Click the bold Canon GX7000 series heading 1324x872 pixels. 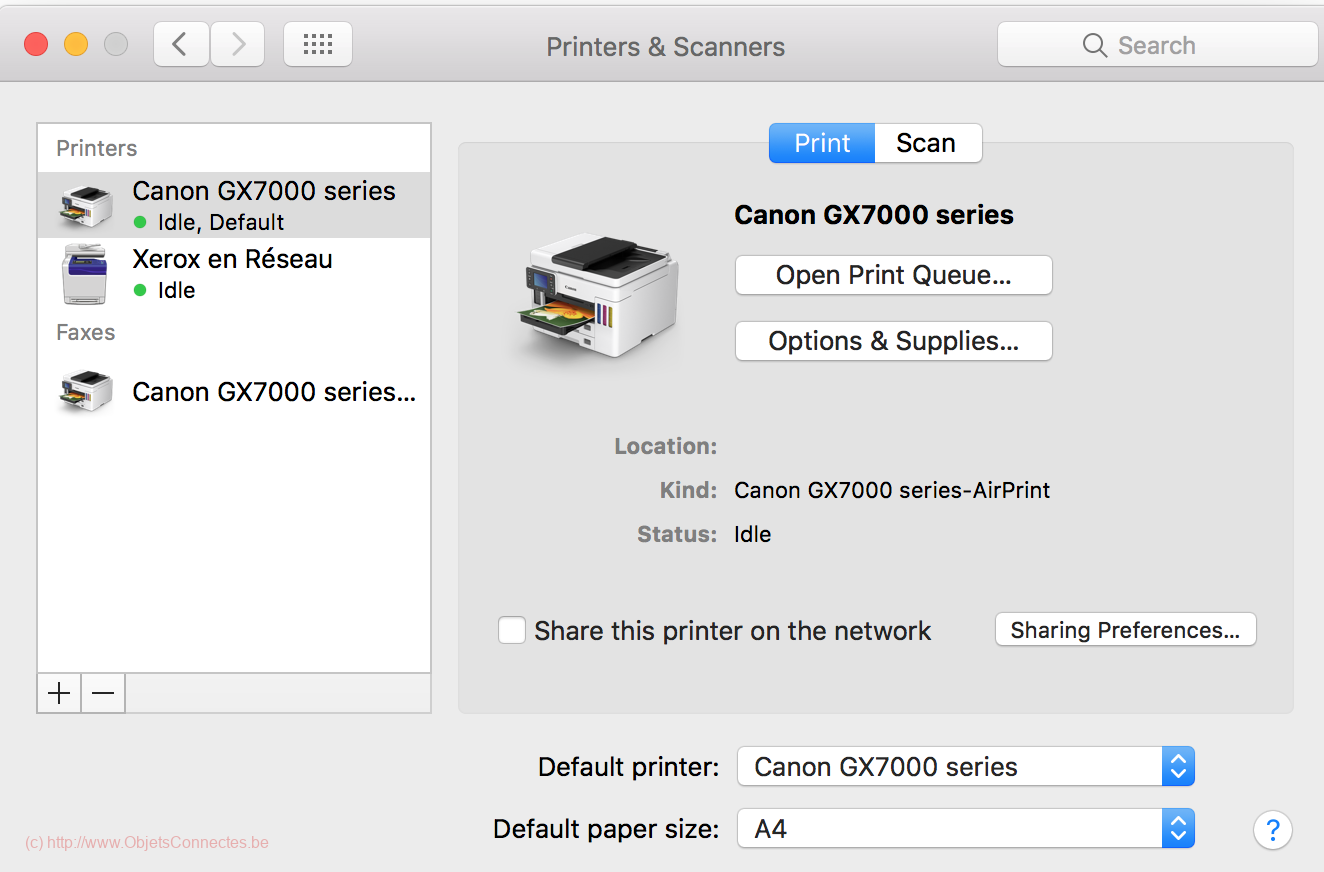[874, 215]
